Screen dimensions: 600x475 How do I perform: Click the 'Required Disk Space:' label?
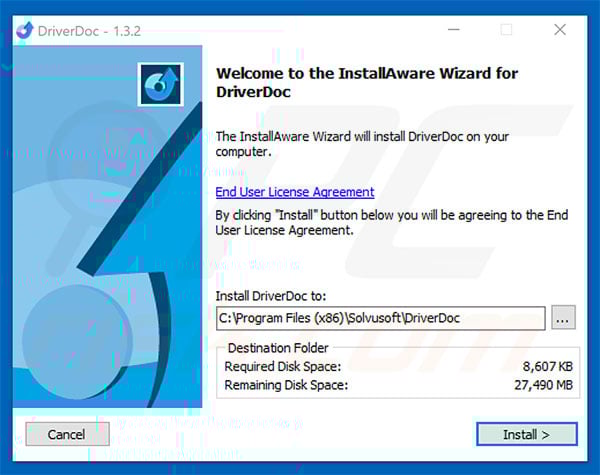point(282,366)
